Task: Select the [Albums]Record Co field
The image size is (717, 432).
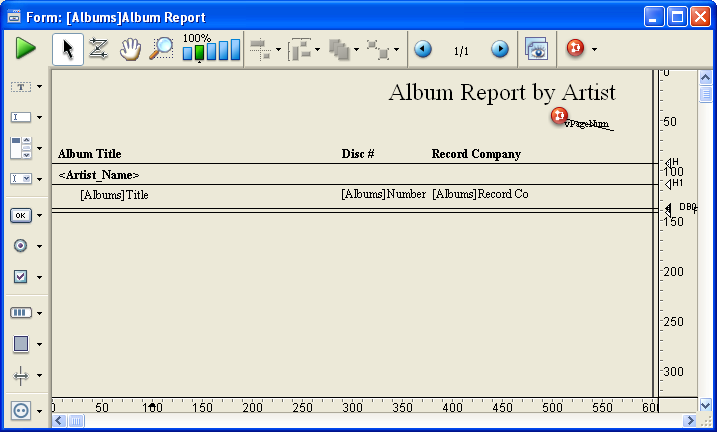Action: (x=480, y=194)
